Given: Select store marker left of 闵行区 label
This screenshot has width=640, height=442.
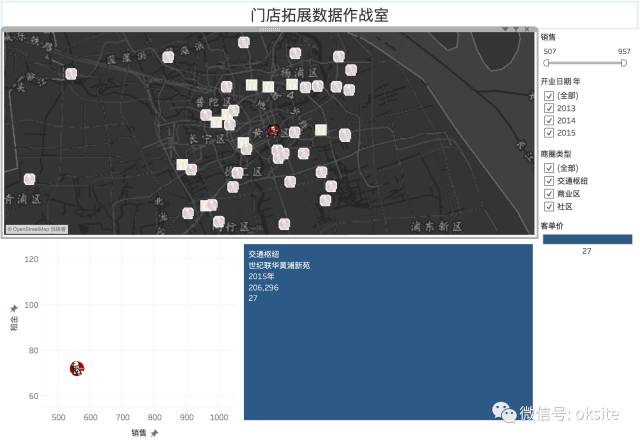Looking at the screenshot, I should (x=219, y=222).
